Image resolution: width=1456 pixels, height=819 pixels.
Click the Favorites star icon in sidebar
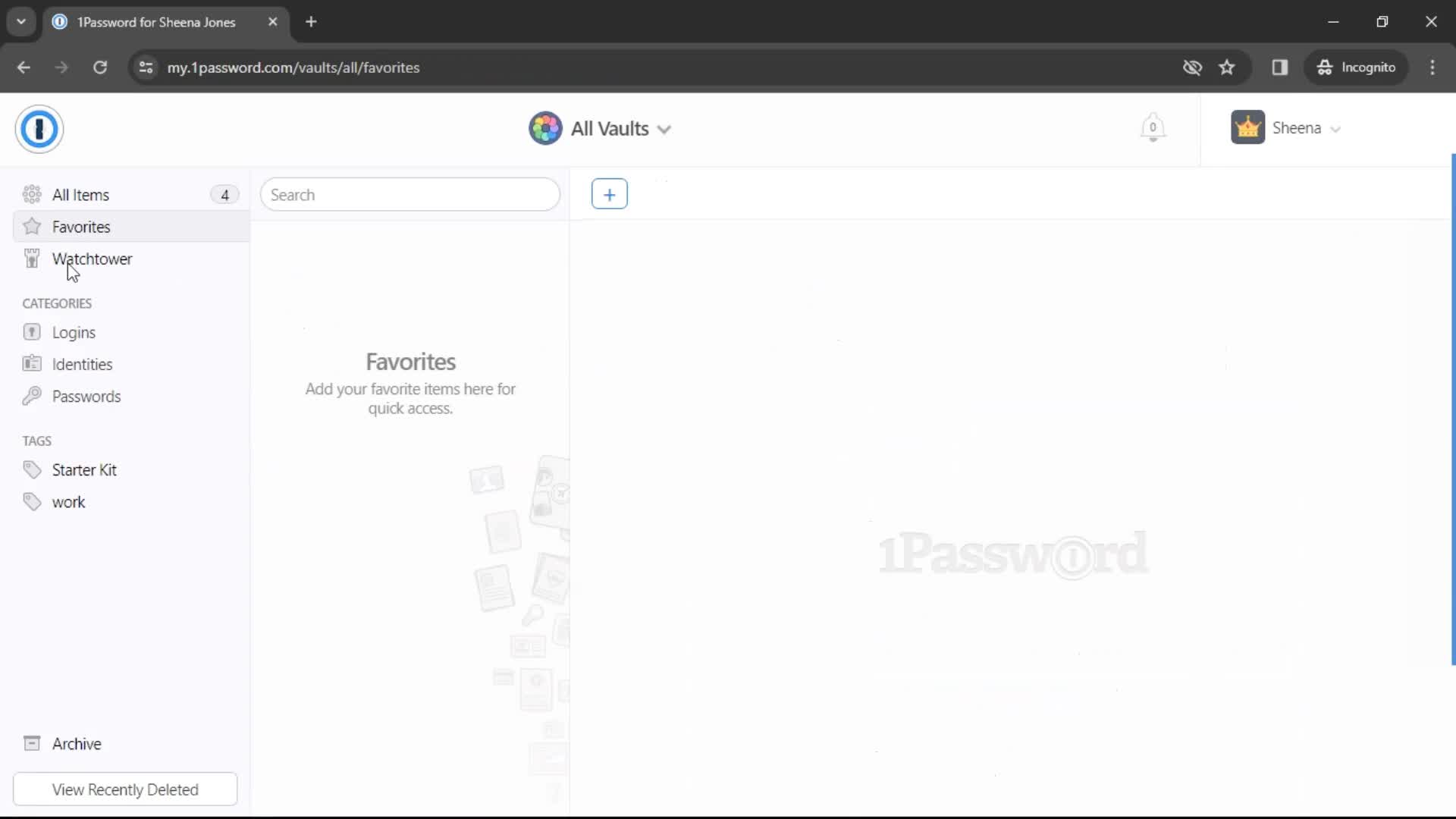(x=32, y=227)
